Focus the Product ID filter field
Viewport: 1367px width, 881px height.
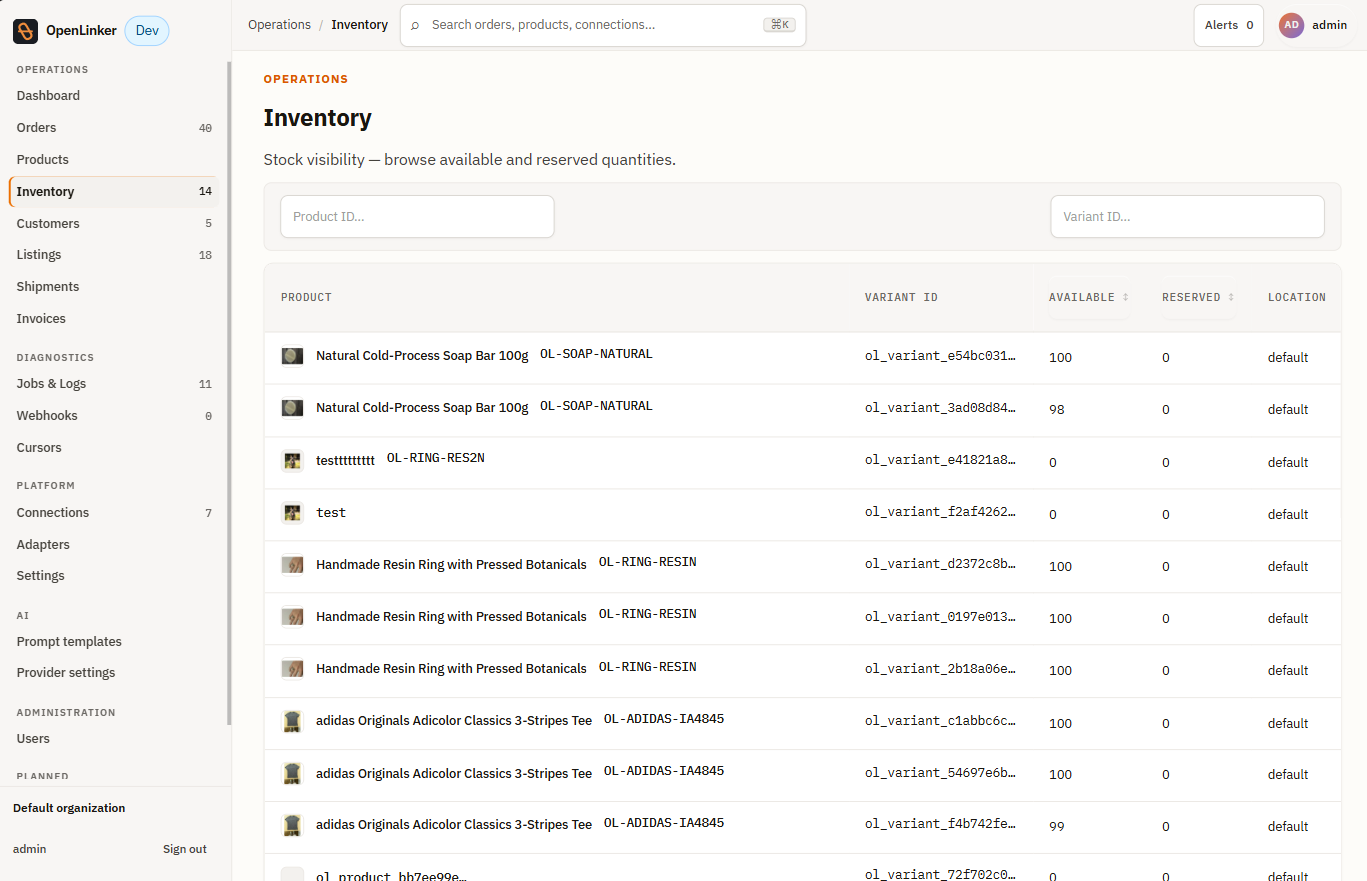[417, 216]
